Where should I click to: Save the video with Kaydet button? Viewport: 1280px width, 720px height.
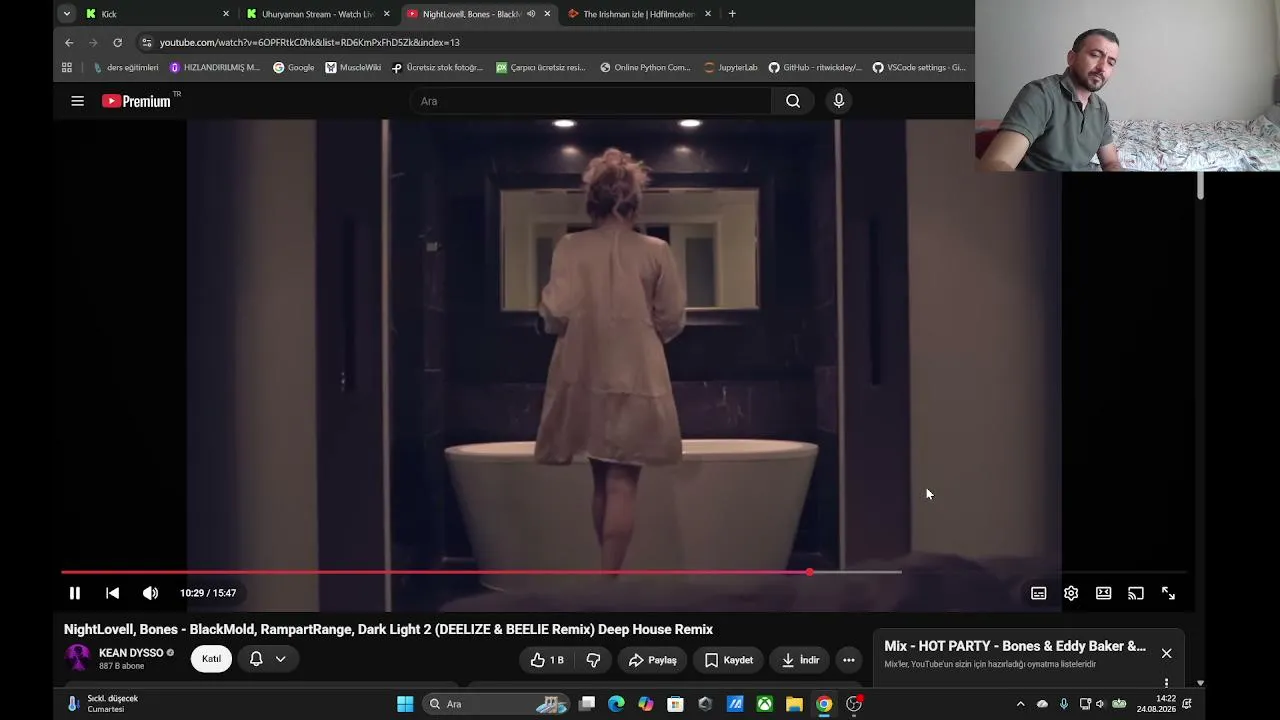pyautogui.click(x=729, y=660)
